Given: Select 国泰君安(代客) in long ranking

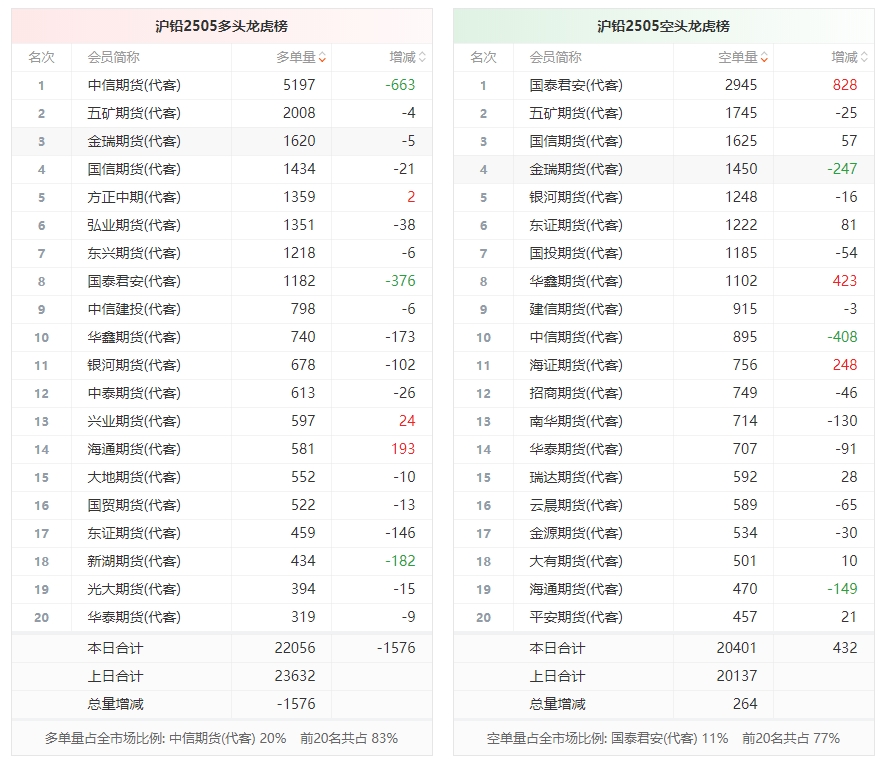Looking at the screenshot, I should (x=134, y=281).
